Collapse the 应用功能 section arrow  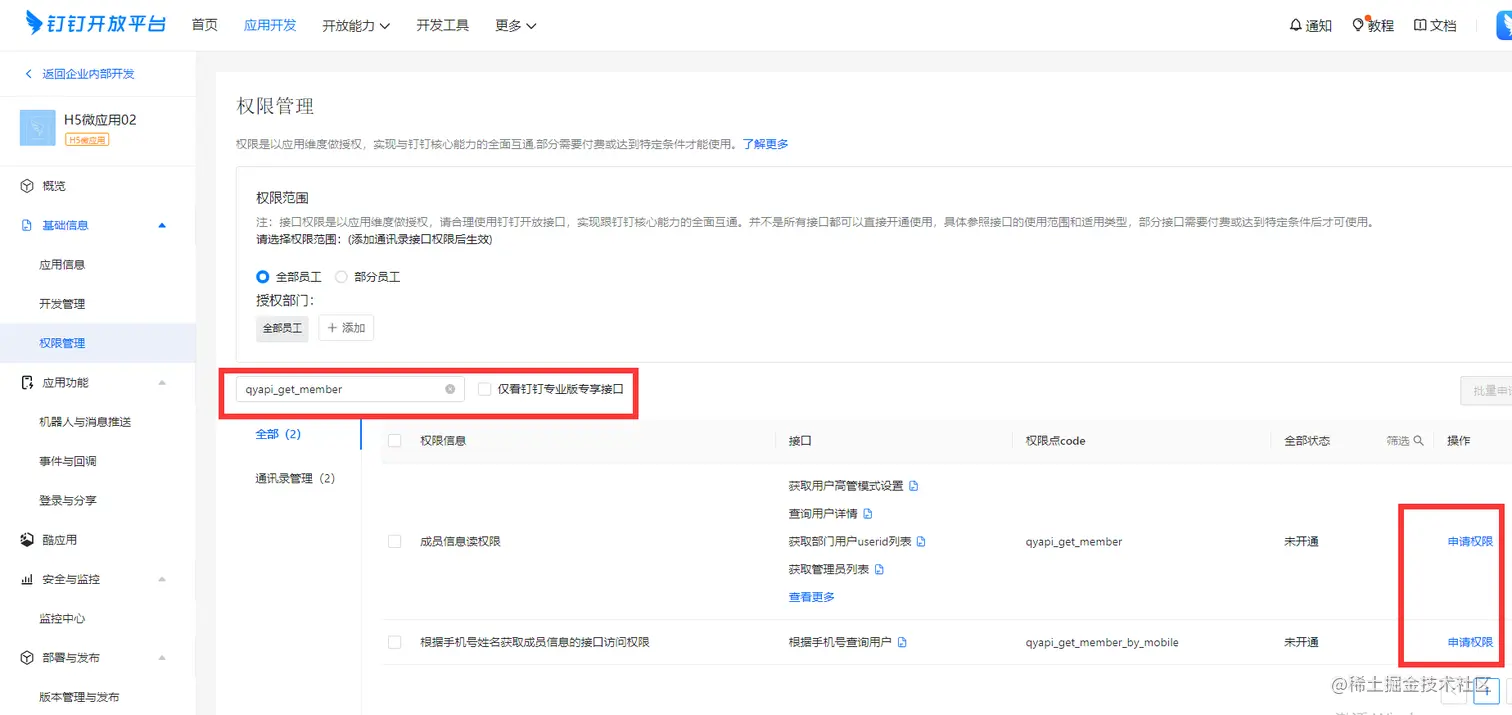(162, 383)
